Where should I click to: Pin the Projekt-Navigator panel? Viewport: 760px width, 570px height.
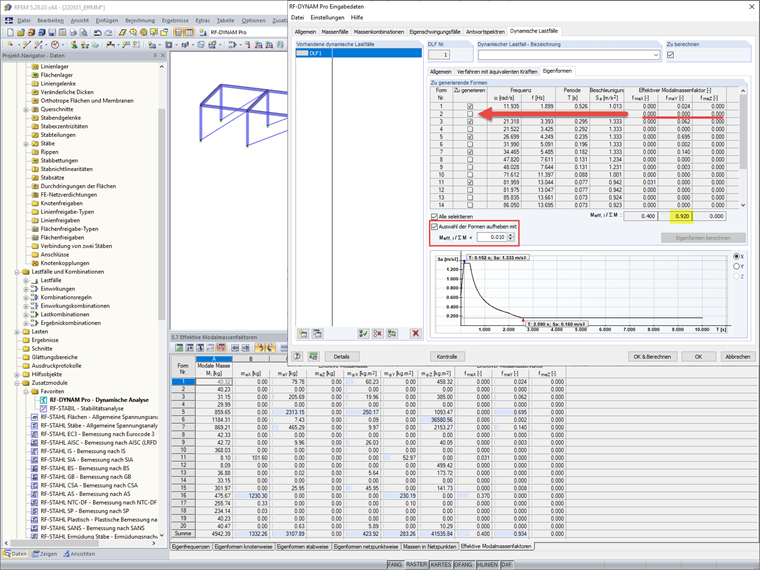tap(155, 55)
